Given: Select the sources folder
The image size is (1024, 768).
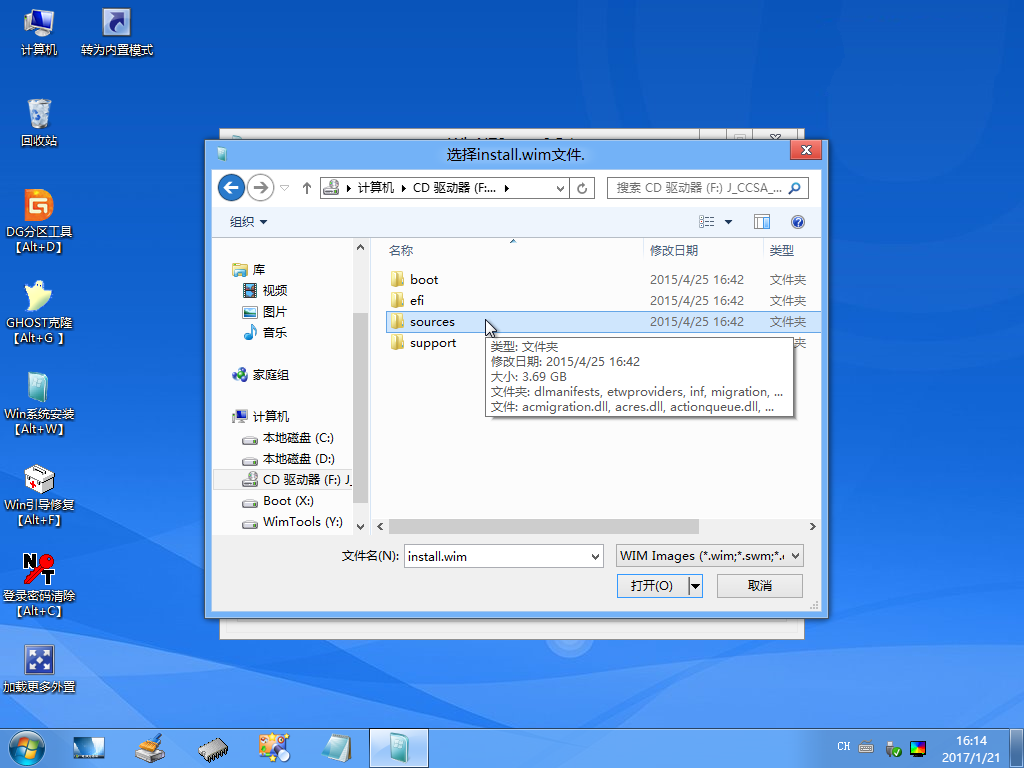Looking at the screenshot, I should coord(432,322).
